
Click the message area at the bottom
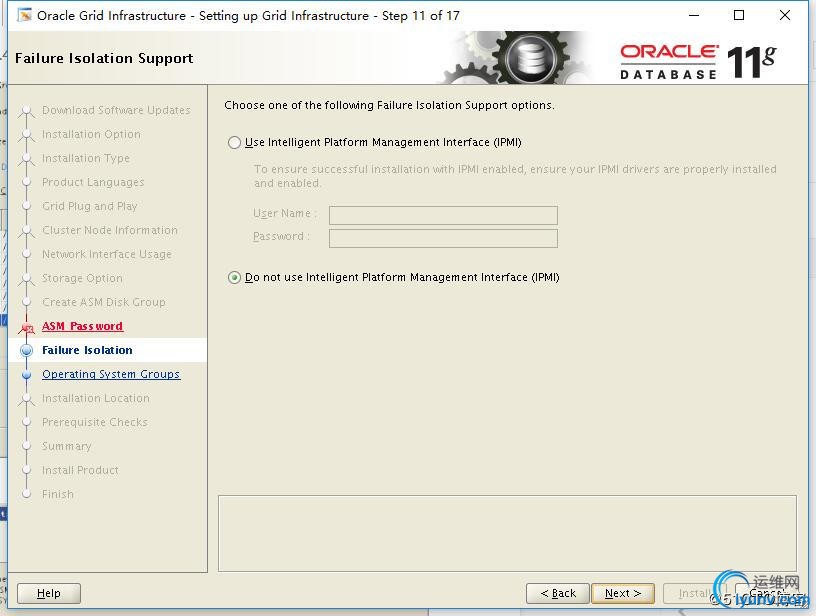click(507, 533)
